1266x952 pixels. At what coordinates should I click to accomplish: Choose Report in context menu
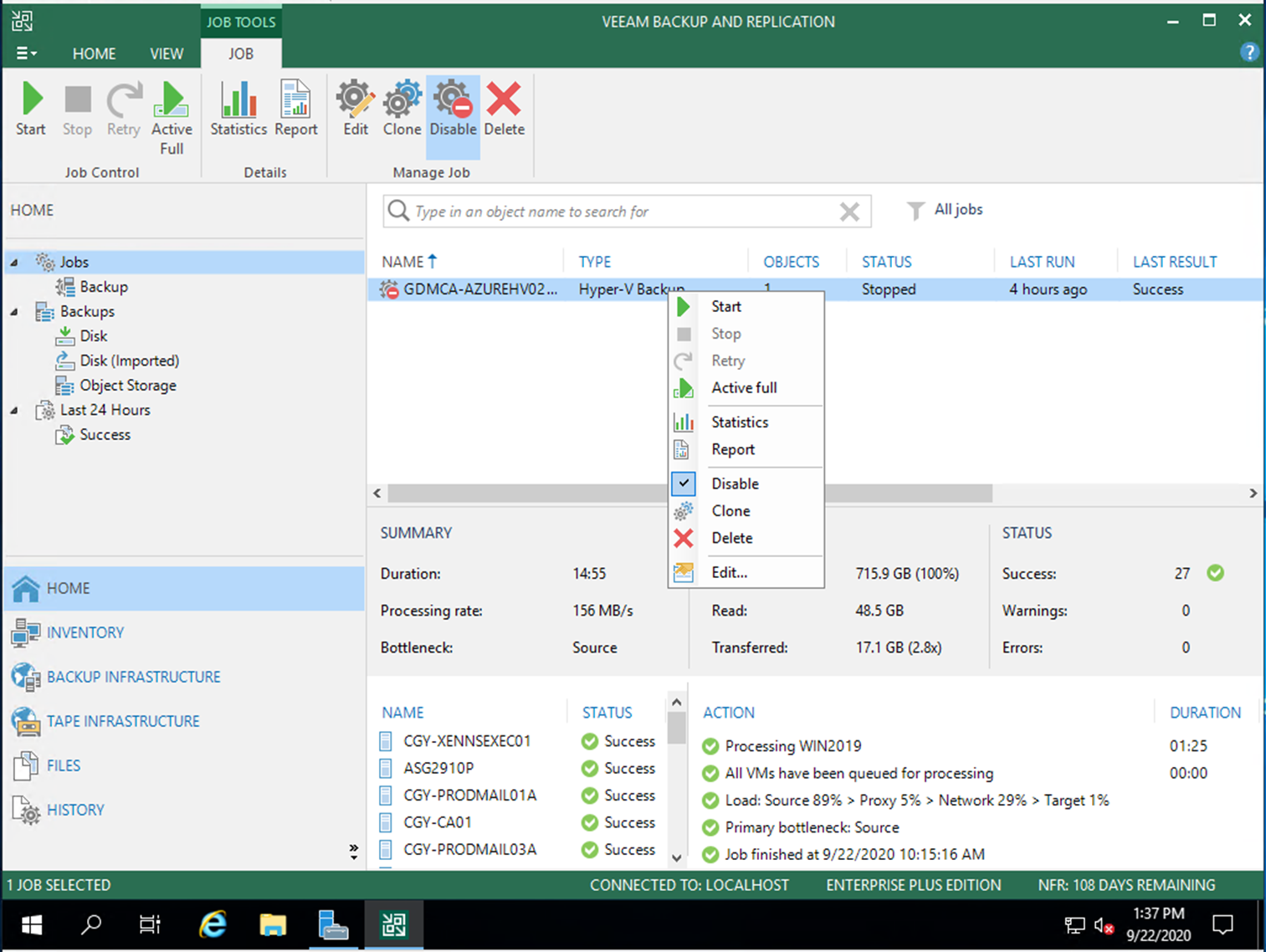(x=746, y=449)
